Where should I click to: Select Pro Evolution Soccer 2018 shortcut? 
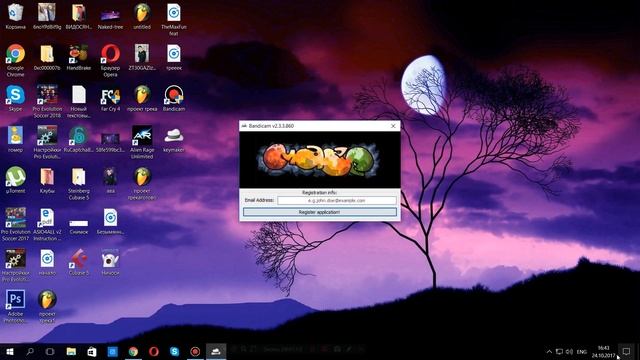(47, 101)
